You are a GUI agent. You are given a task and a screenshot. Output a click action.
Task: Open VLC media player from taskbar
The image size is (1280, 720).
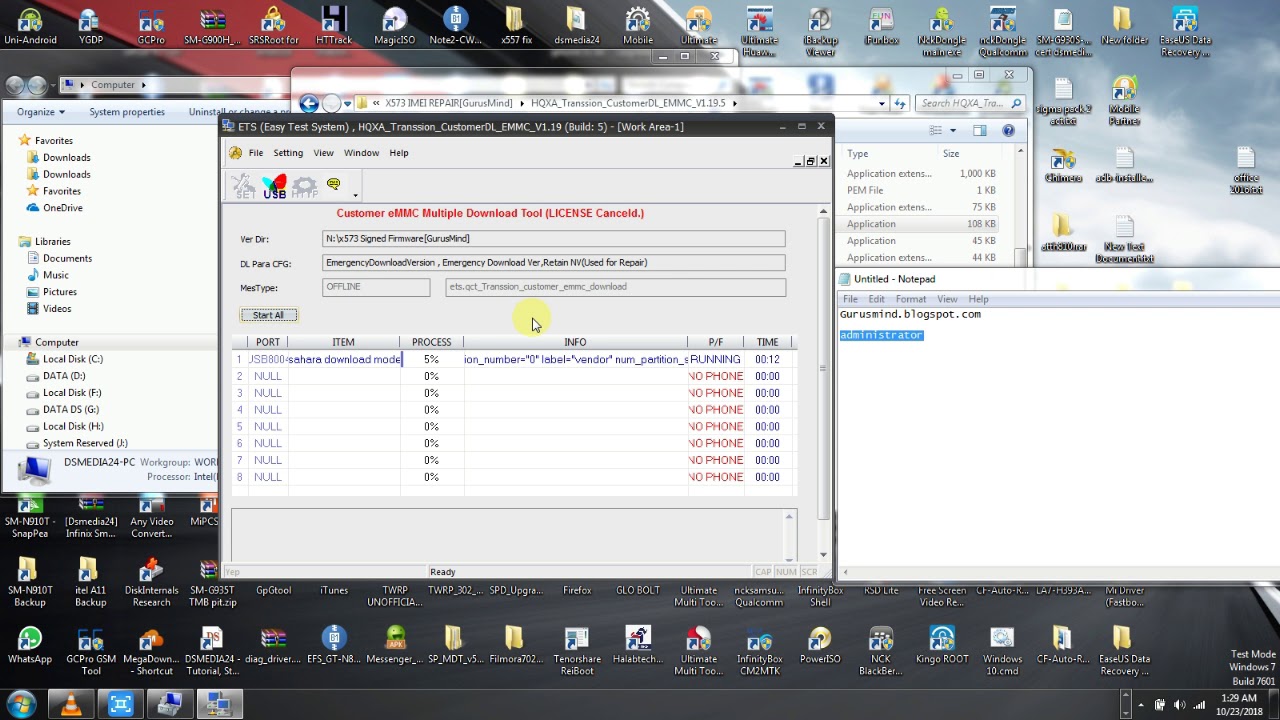72,705
